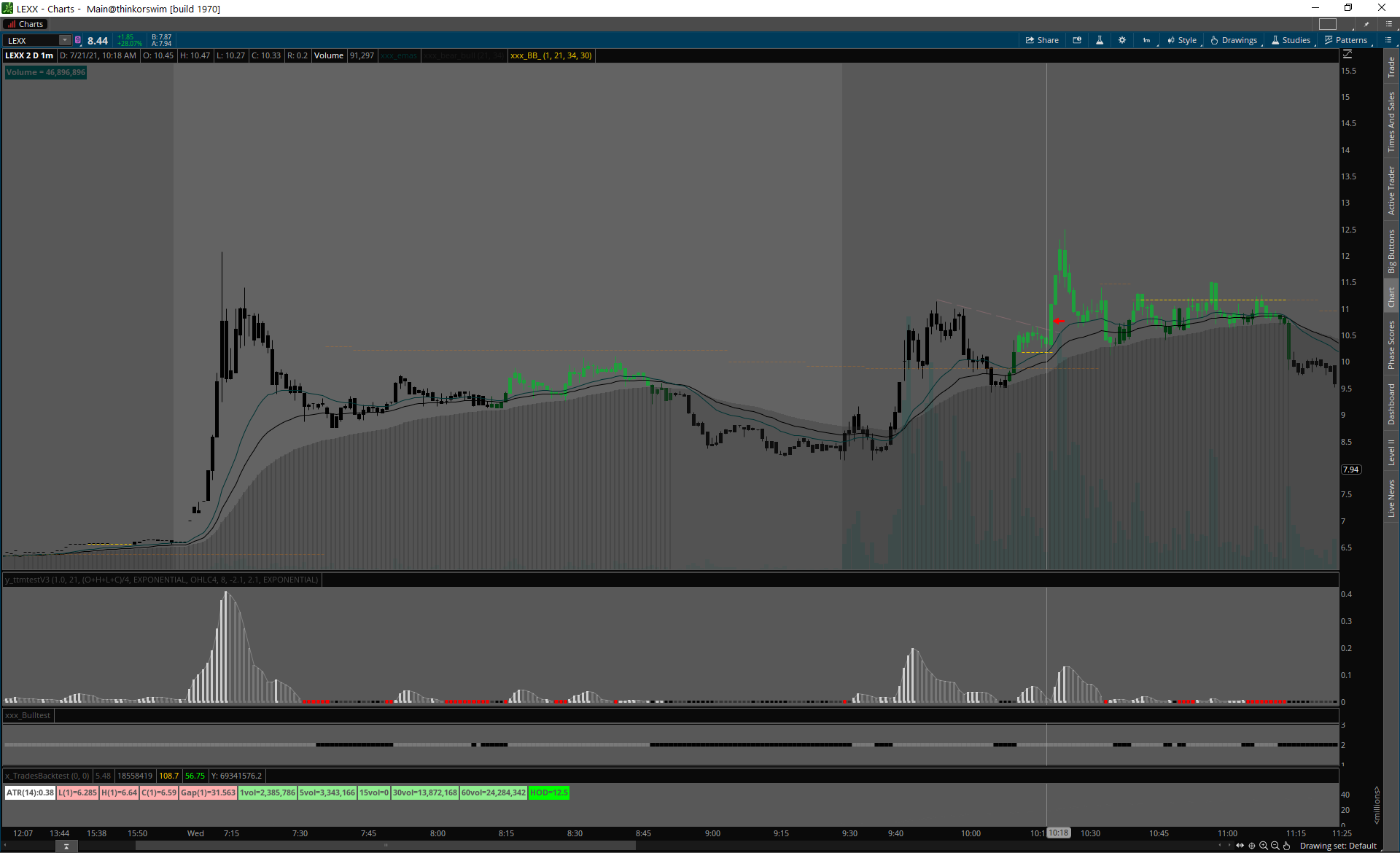Click Drawing set: Default selector
Viewport: 1400px width, 853px height.
1337,846
